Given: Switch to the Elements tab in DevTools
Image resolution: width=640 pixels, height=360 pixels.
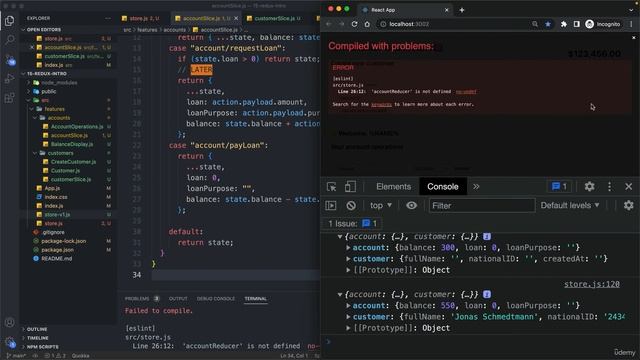Looking at the screenshot, I should tap(393, 187).
